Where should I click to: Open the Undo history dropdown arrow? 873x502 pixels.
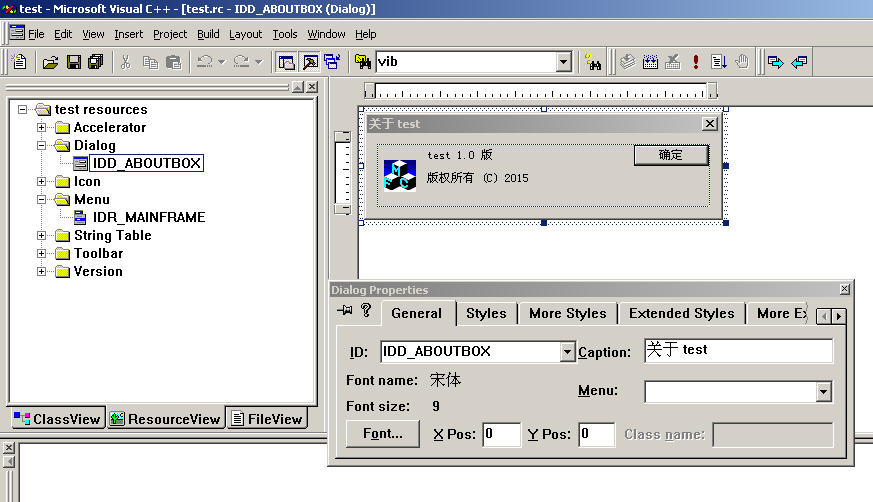[x=222, y=62]
